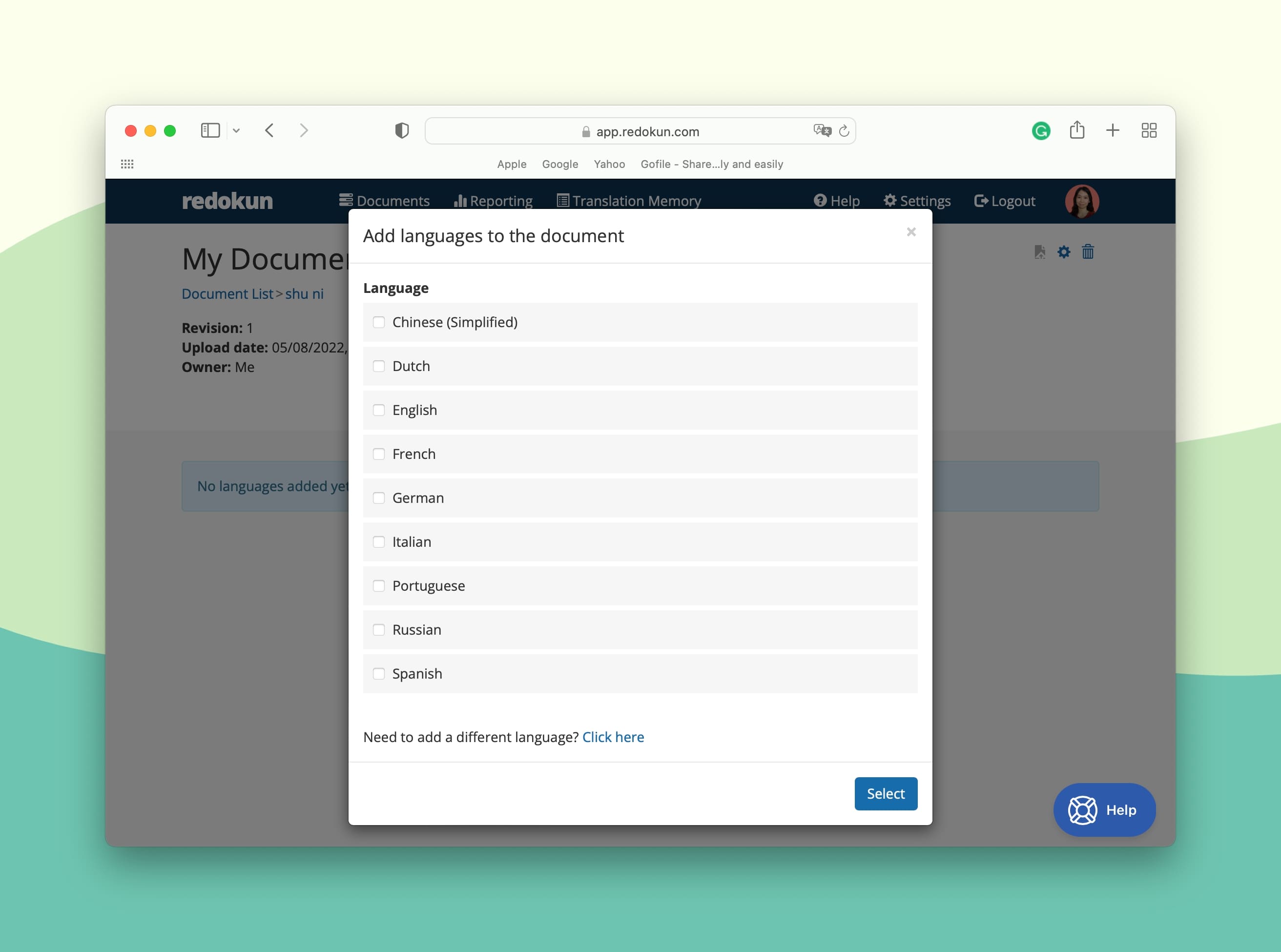Viewport: 1281px width, 952px height.
Task: Toggle the Chinese (Simplified) checkbox
Action: [379, 322]
